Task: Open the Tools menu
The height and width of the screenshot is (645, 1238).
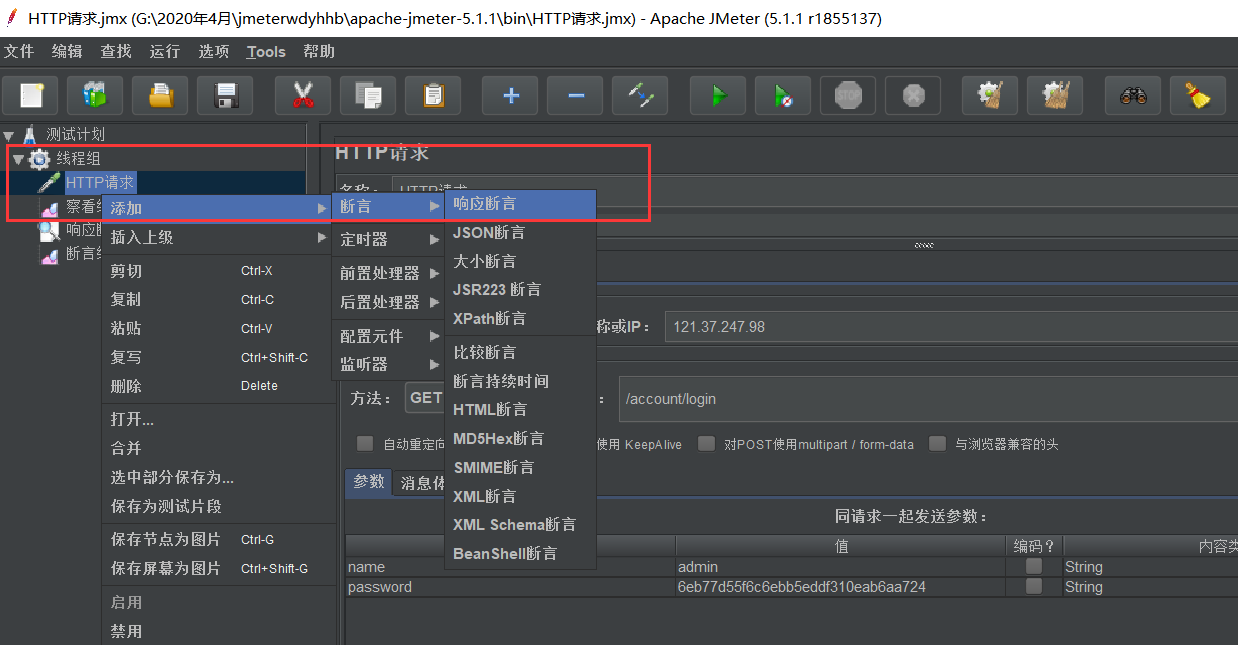Action: pyautogui.click(x=266, y=52)
